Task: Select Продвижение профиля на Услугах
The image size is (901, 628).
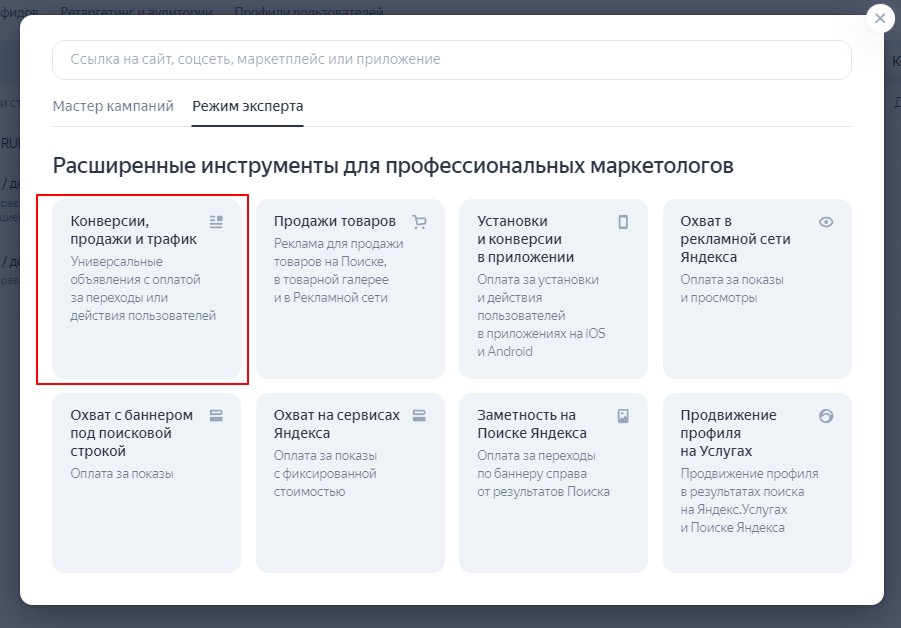Action: click(x=757, y=482)
